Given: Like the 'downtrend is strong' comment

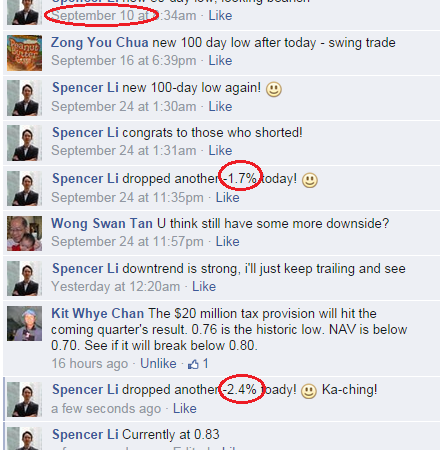Looking at the screenshot, I should tap(204, 286).
